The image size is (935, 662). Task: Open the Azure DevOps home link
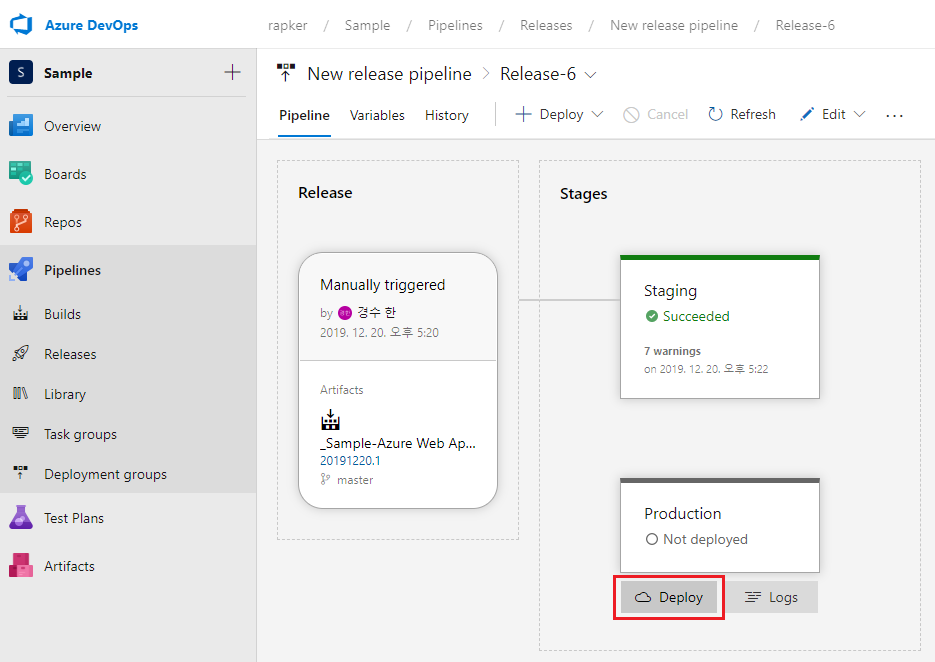pos(91,25)
